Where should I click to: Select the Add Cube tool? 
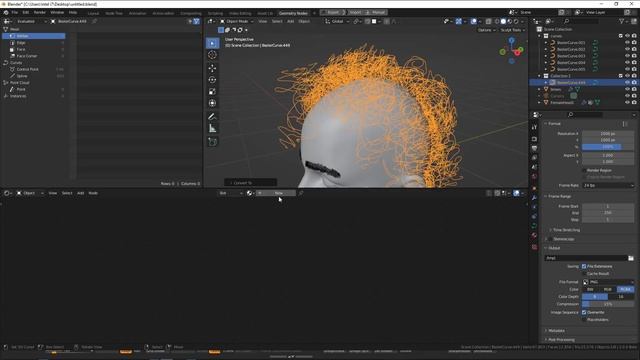tap(212, 142)
